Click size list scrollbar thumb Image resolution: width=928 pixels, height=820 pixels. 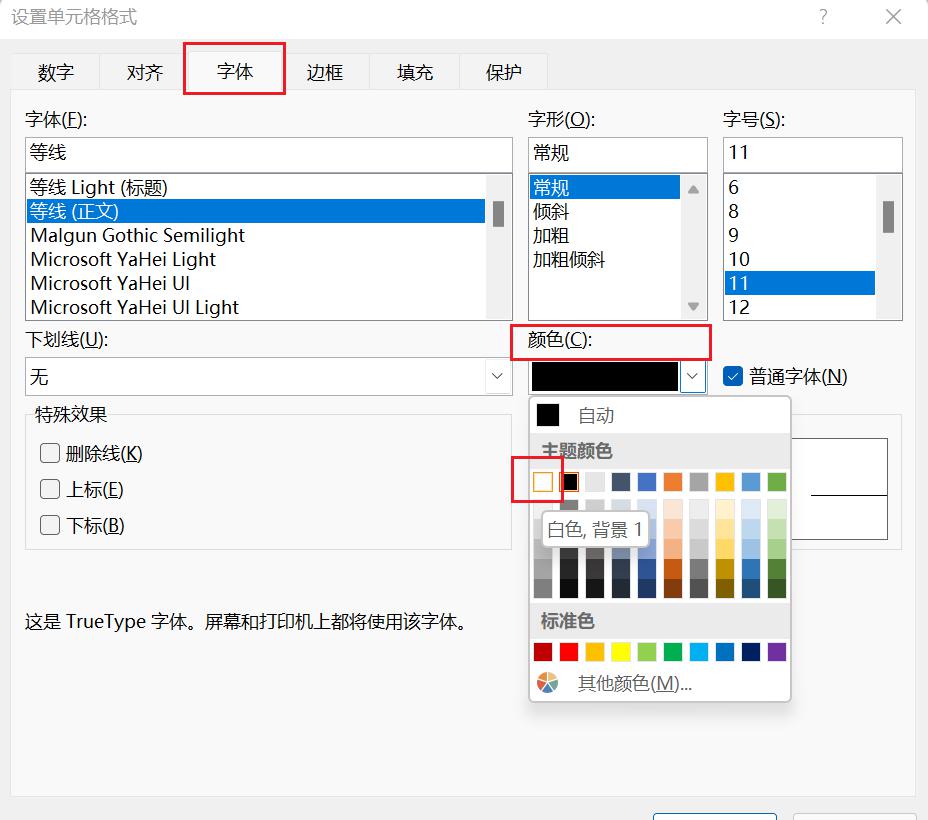(x=888, y=217)
